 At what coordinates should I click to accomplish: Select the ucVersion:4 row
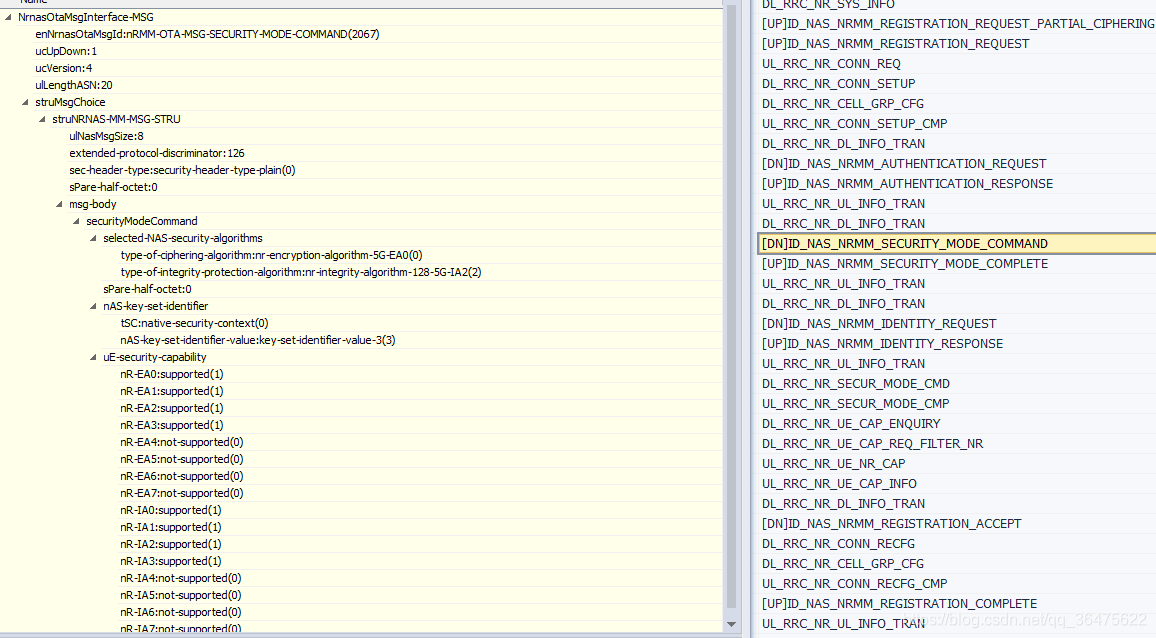tap(63, 68)
